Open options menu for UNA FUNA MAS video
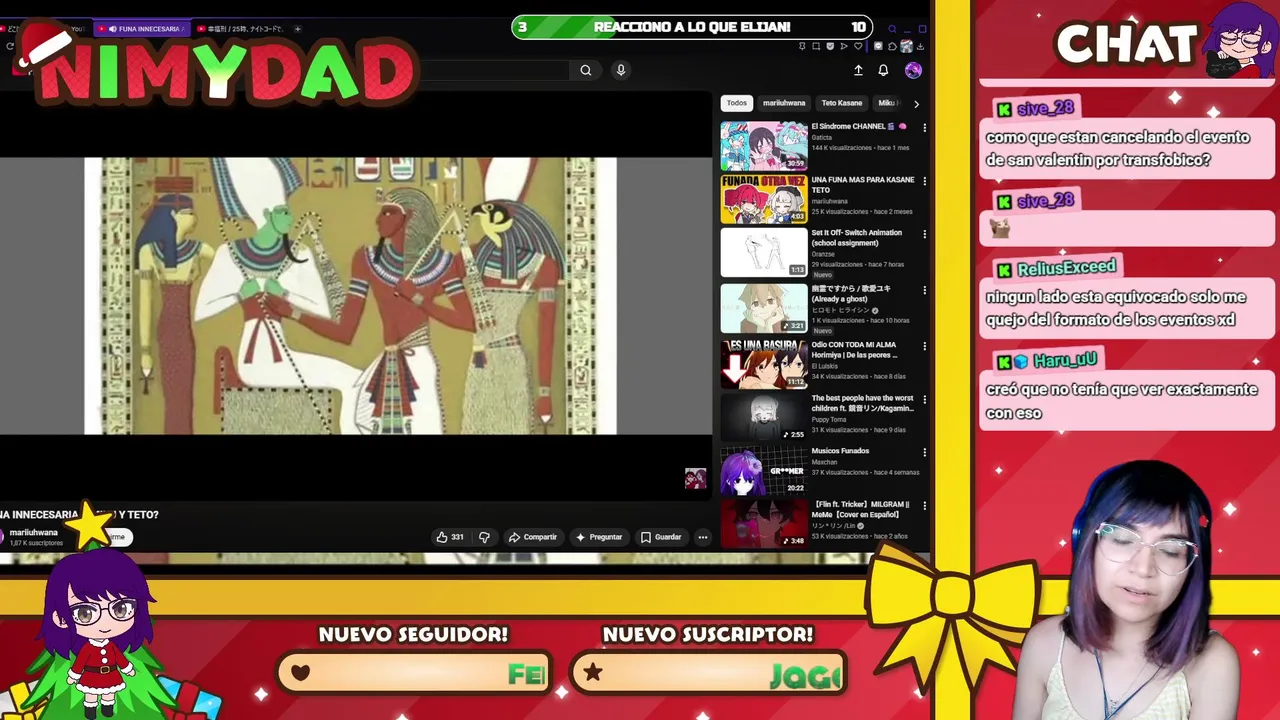1280x720 pixels. pyautogui.click(x=924, y=181)
